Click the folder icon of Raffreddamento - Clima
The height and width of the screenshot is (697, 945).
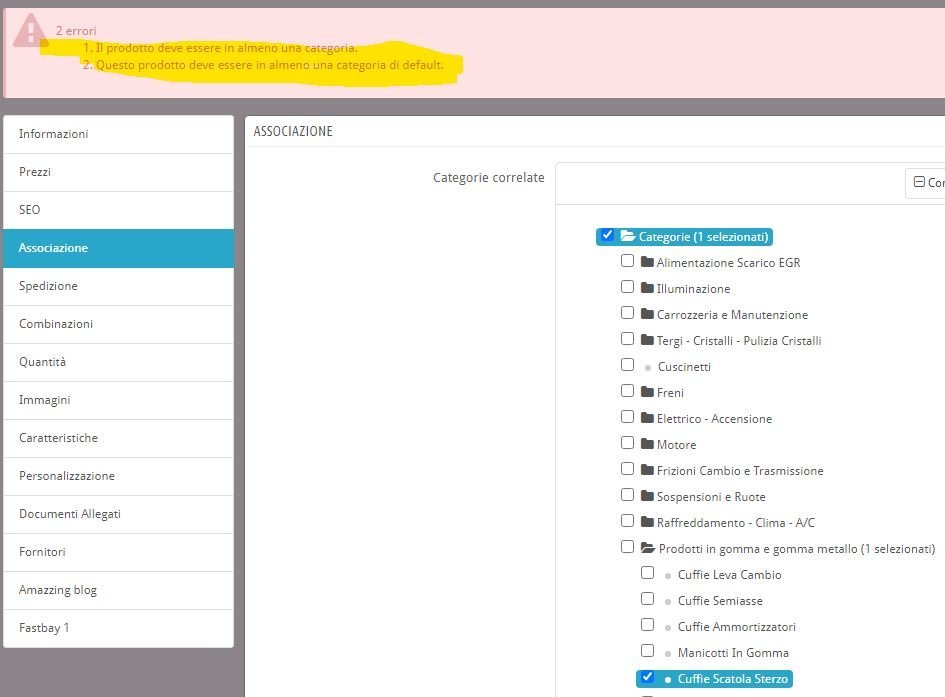(x=647, y=522)
